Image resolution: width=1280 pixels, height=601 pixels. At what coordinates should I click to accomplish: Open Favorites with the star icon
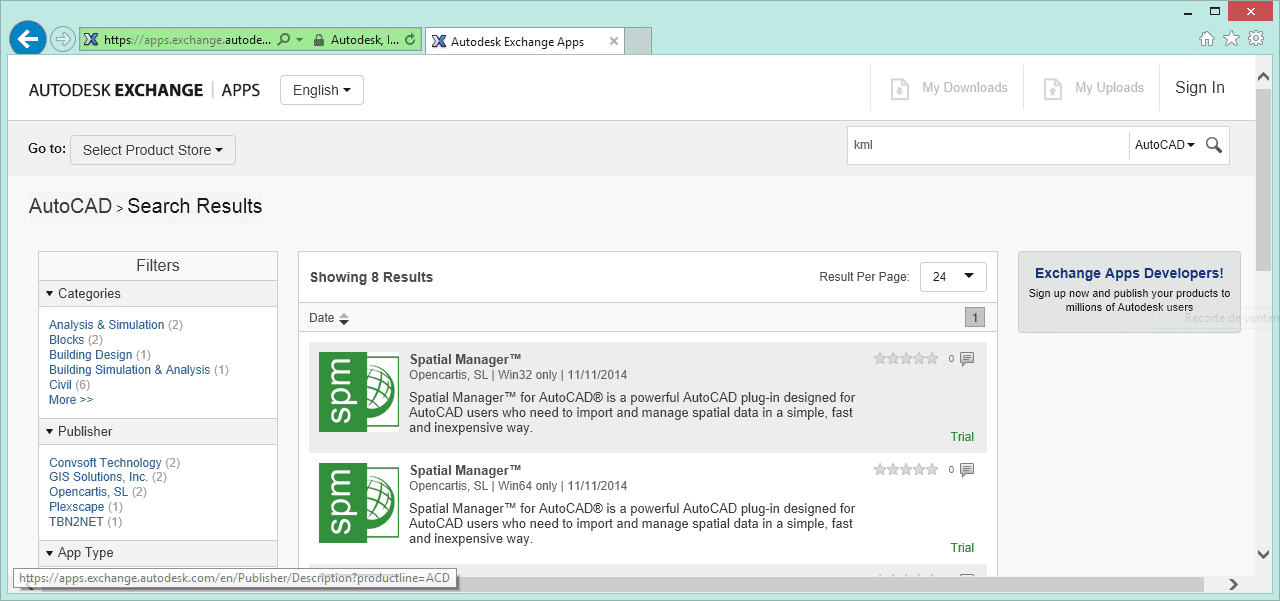[1231, 38]
